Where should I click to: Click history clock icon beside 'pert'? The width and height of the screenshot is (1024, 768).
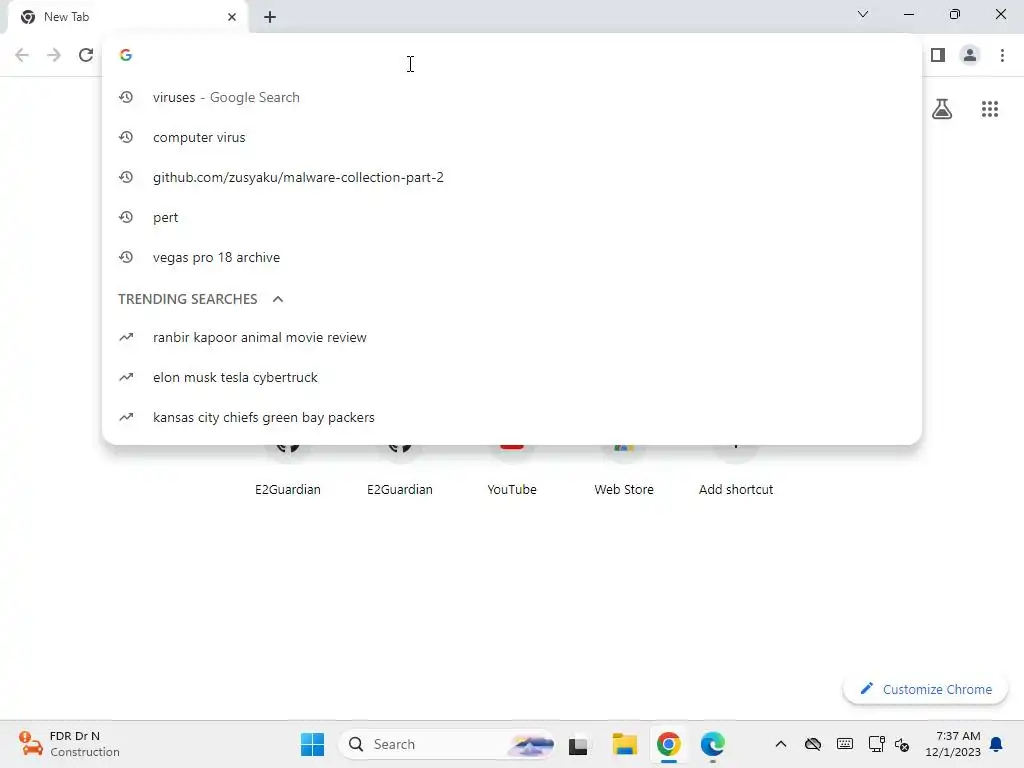[x=126, y=217]
